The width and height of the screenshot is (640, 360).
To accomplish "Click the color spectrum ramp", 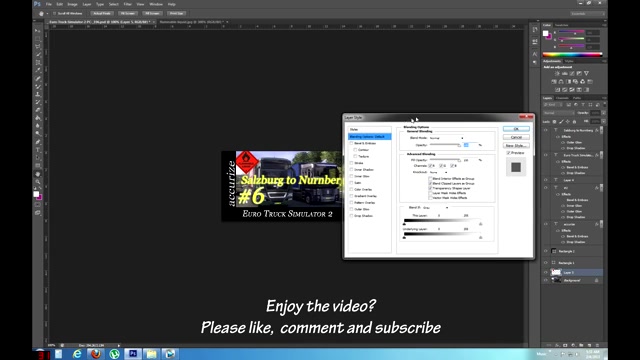I will coord(572,54).
